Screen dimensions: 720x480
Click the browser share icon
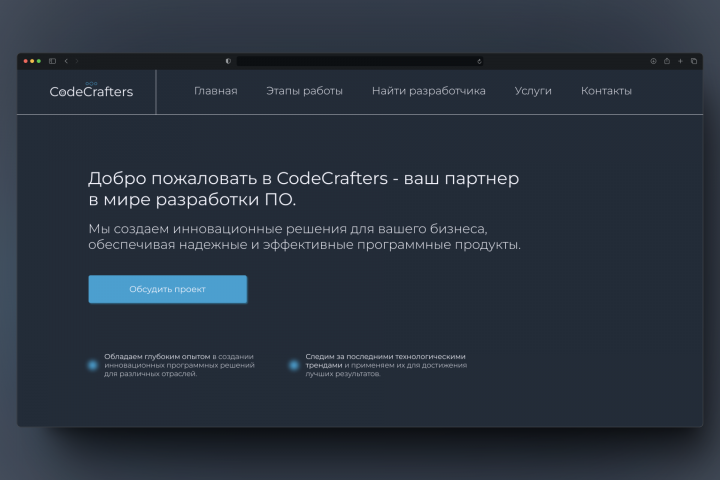coord(667,61)
